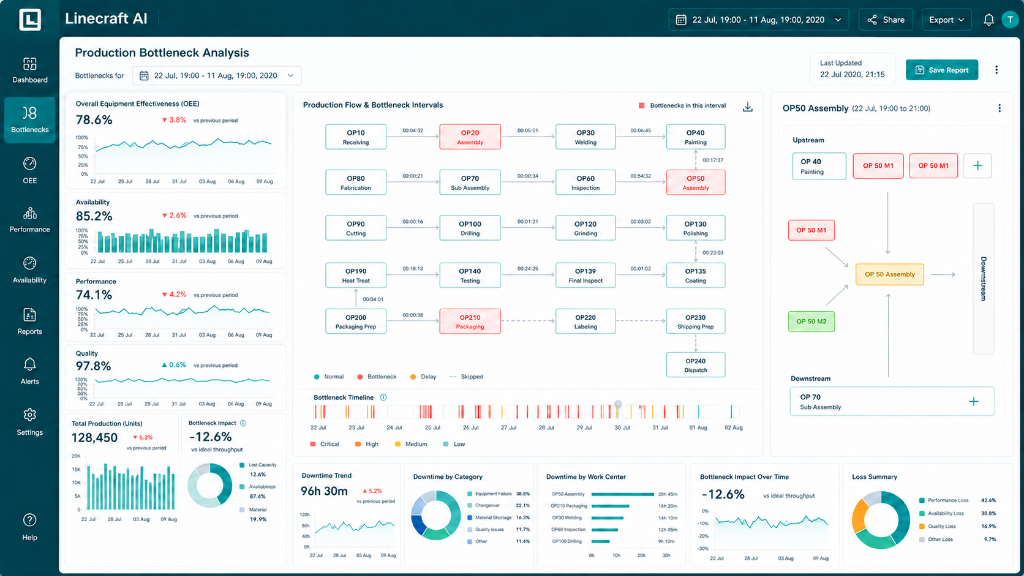Viewport: 1024px width, 576px height.
Task: Add an upstream node with plus button
Action: (978, 165)
